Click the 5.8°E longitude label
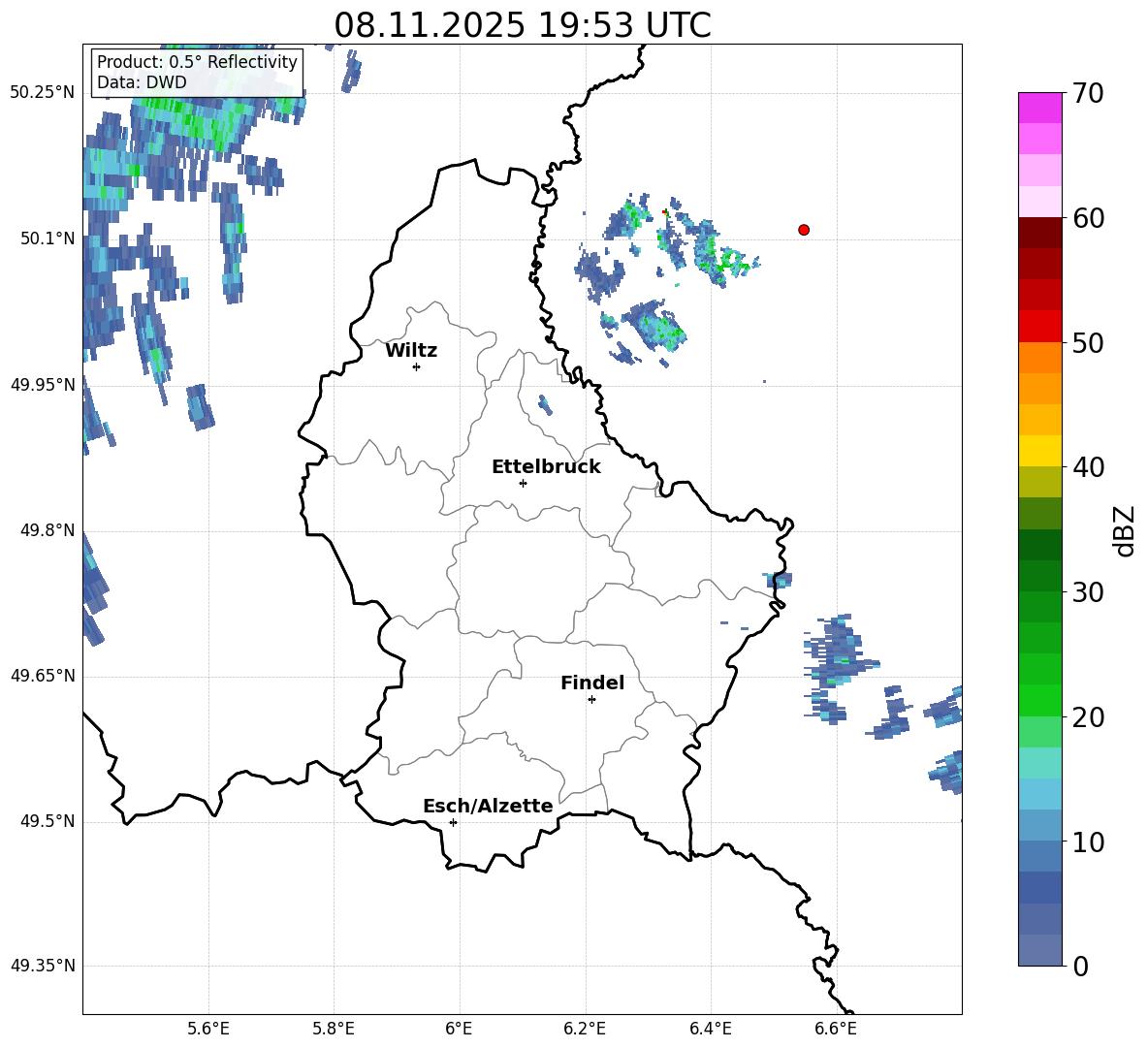 point(334,1029)
